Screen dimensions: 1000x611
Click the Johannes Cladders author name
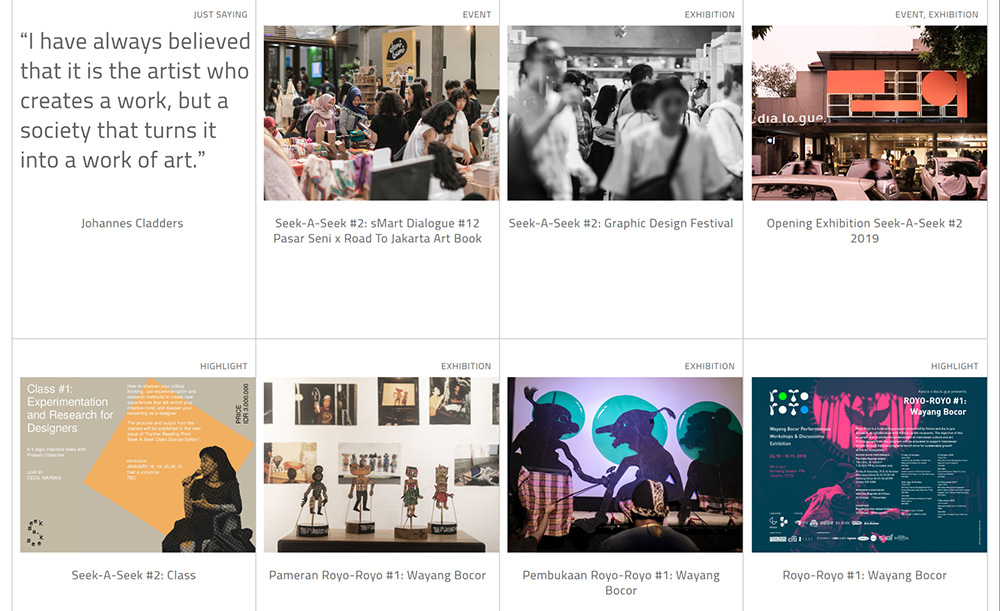[x=132, y=223]
